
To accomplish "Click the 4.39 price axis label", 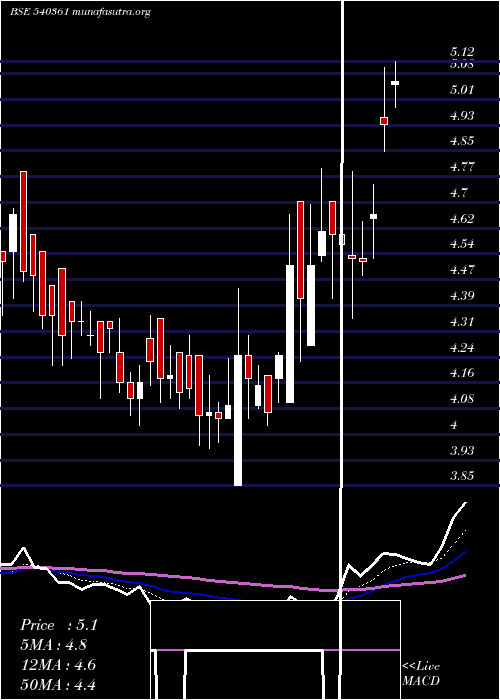I will (462, 296).
